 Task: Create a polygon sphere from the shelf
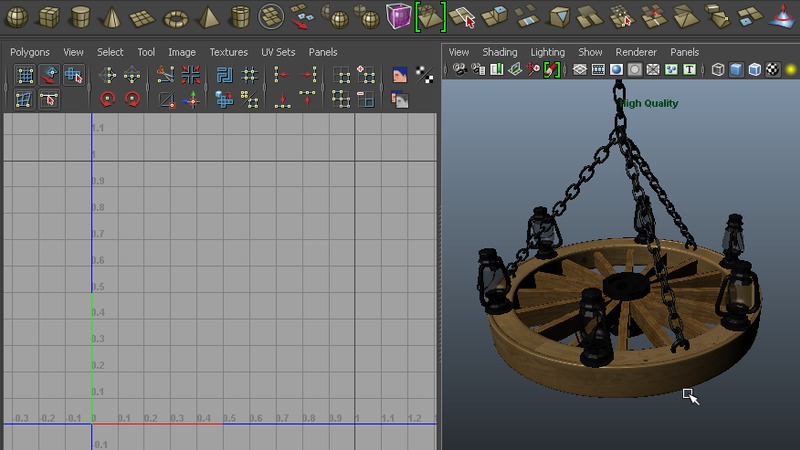tap(19, 17)
